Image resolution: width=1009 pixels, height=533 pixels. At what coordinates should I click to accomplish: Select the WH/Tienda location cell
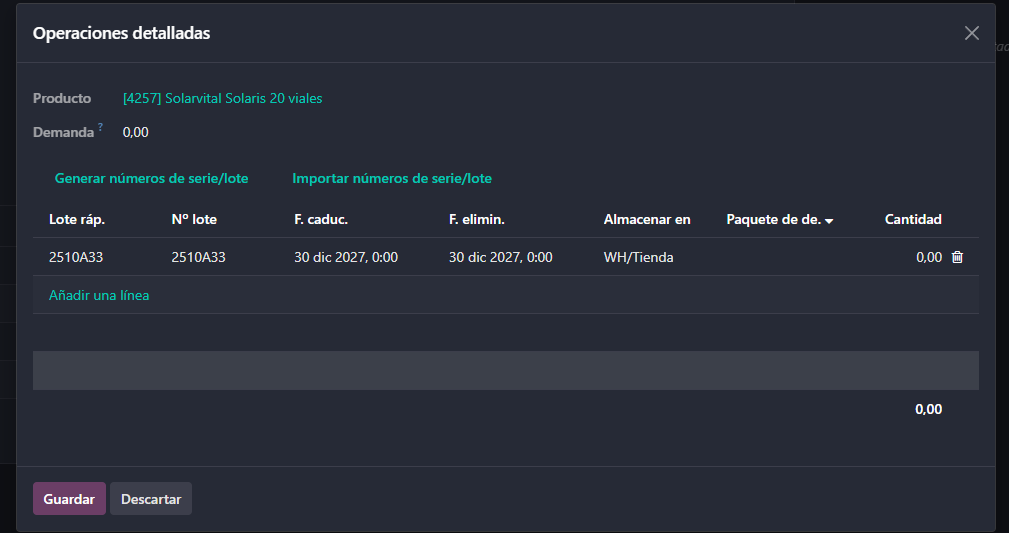point(639,257)
